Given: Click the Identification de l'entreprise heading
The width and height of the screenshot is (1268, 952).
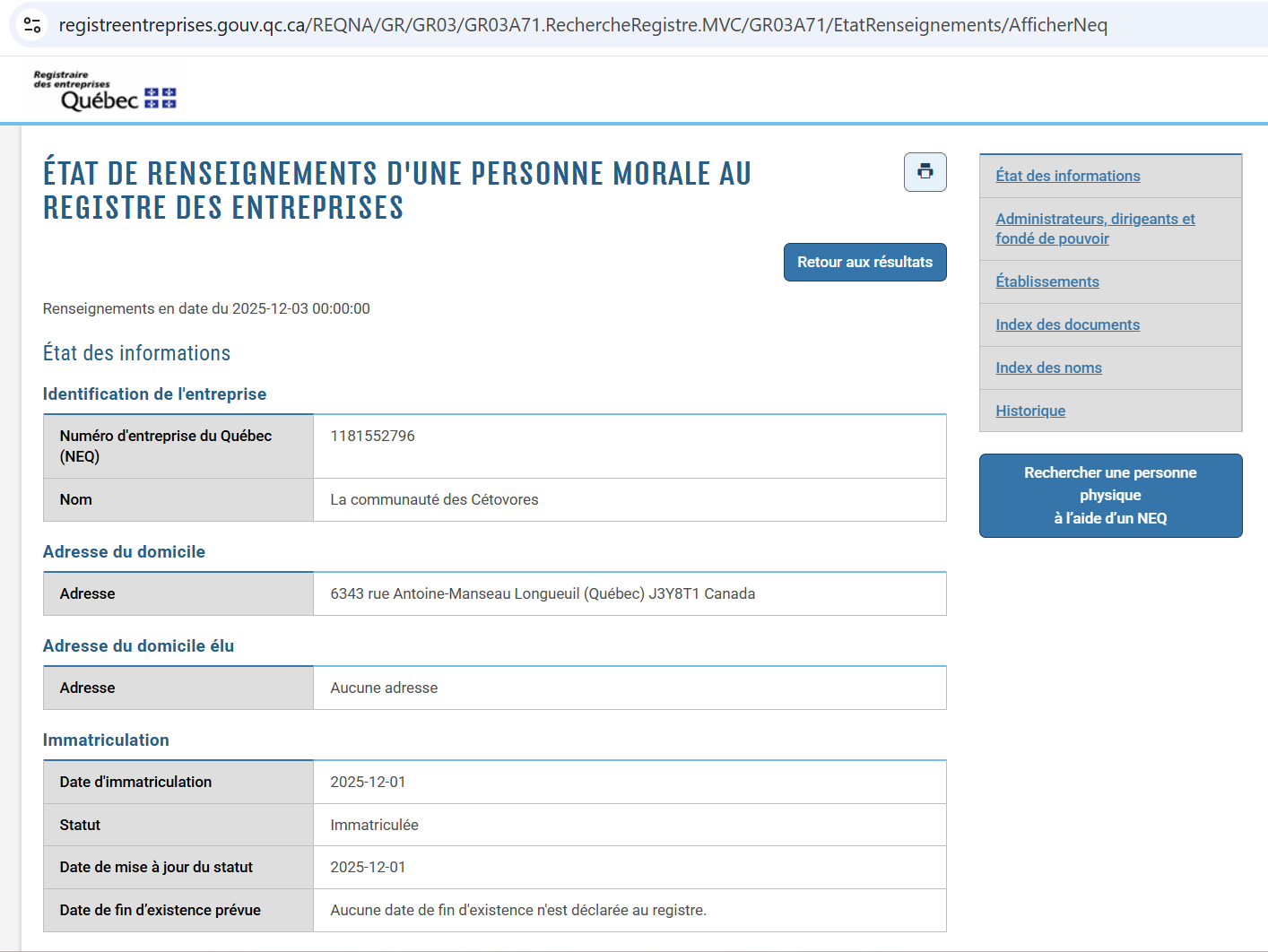Looking at the screenshot, I should pyautogui.click(x=154, y=394).
